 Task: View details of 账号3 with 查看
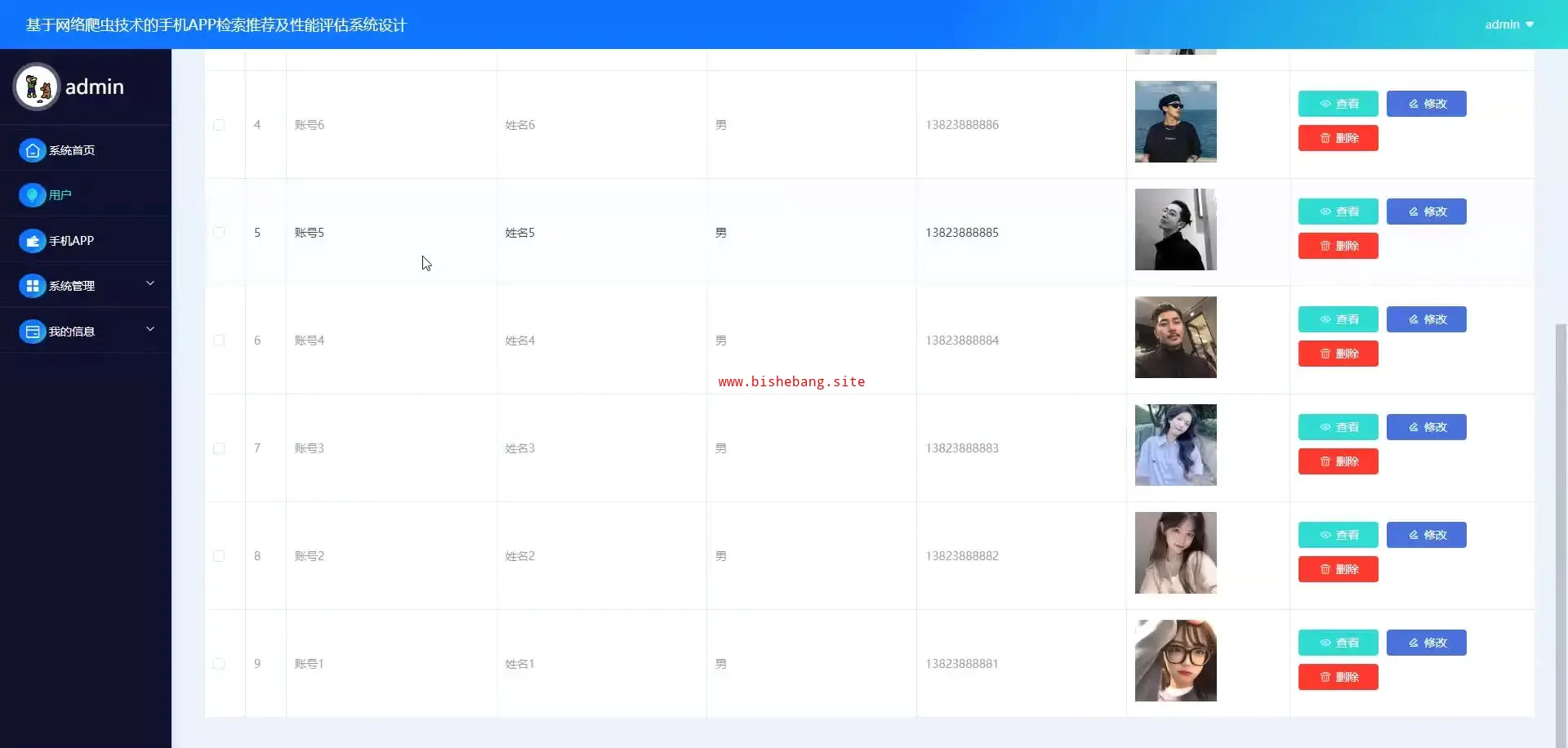pos(1339,427)
